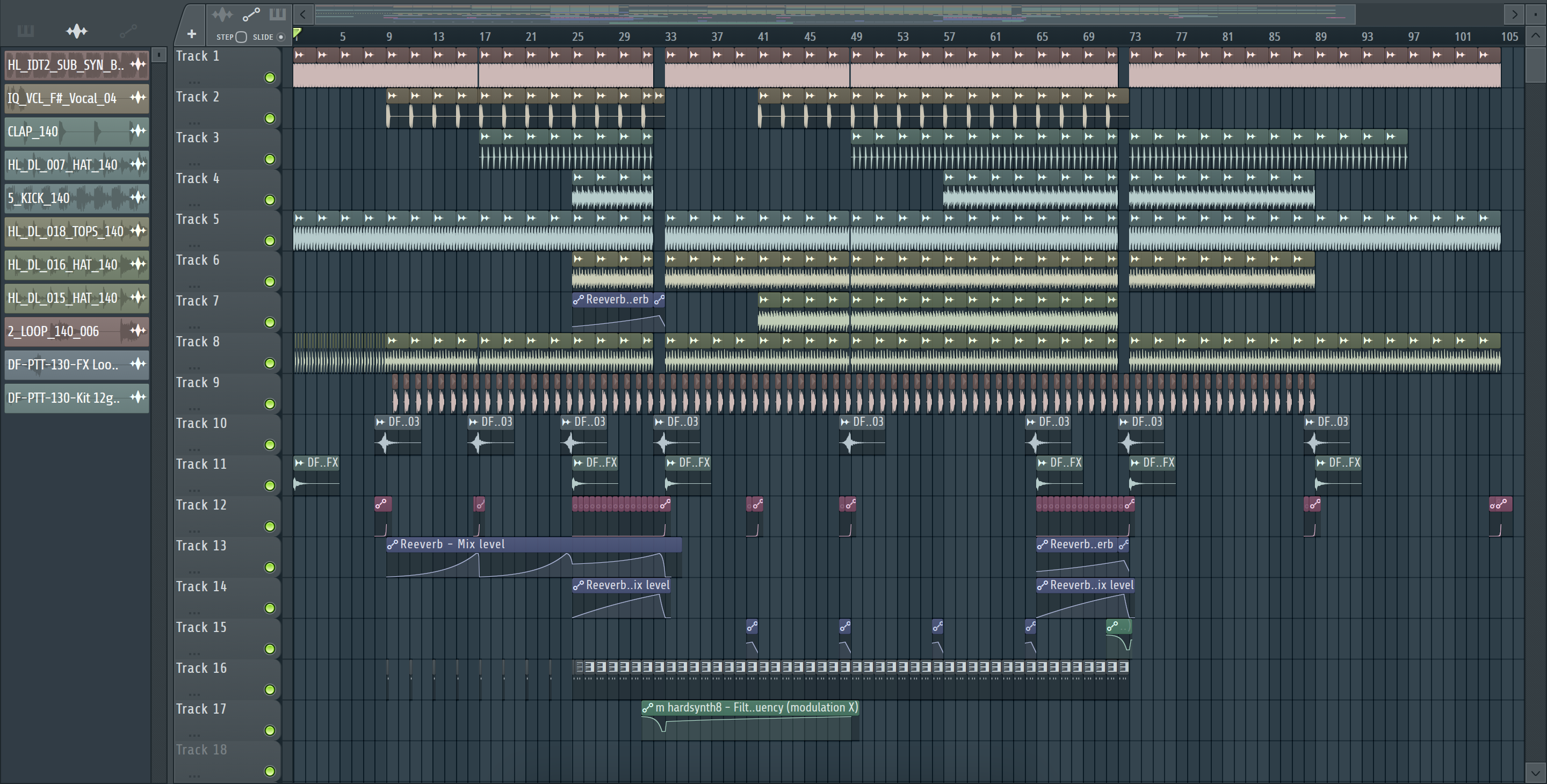1547x784 pixels.
Task: Enable the STEP editing toggle
Action: pyautogui.click(x=241, y=37)
